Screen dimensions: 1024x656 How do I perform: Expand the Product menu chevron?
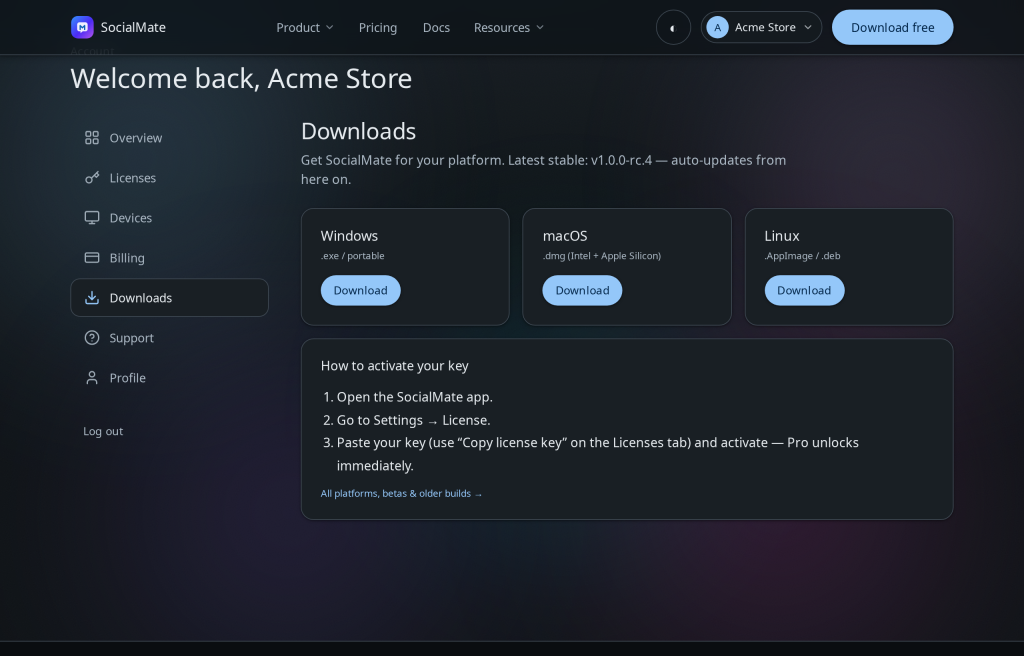pyautogui.click(x=330, y=27)
